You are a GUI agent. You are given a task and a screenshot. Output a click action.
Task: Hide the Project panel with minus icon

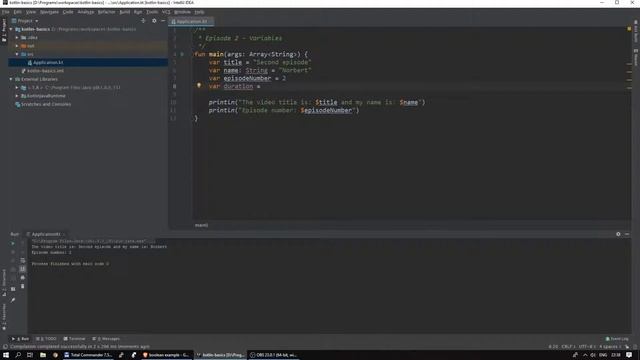tap(163, 21)
